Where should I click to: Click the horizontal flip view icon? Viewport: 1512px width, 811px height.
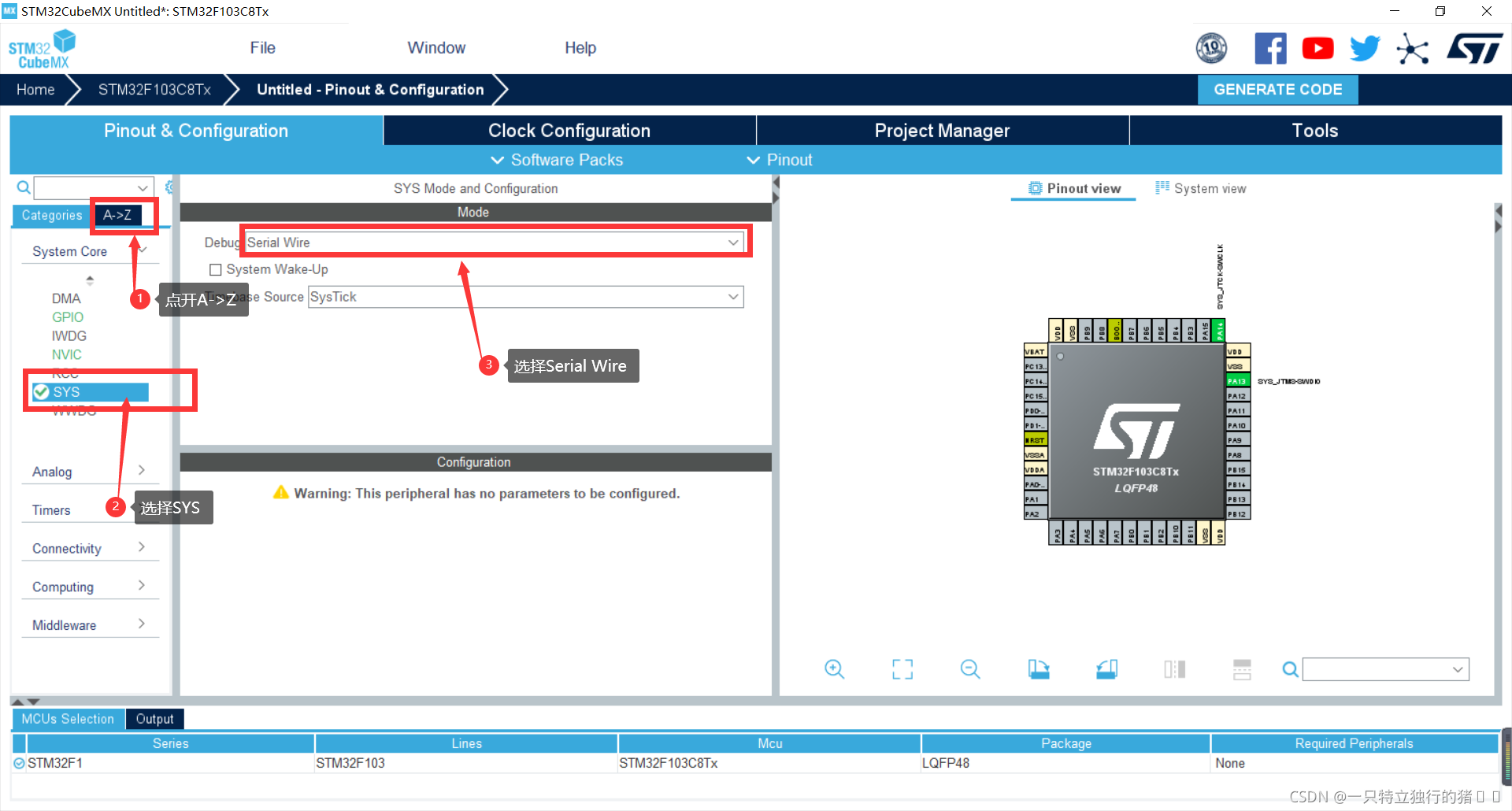(1174, 669)
